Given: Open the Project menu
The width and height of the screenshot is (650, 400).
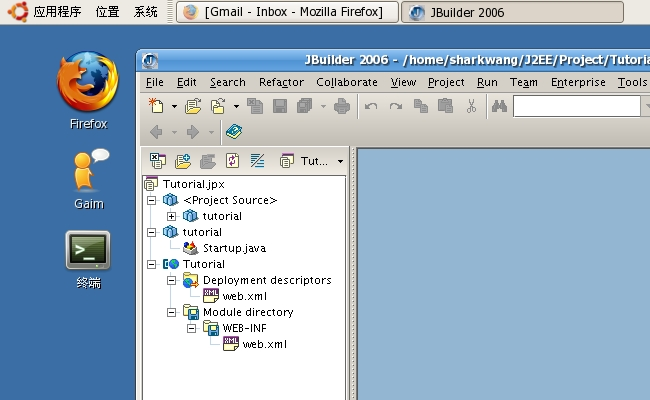Looking at the screenshot, I should pos(446,82).
